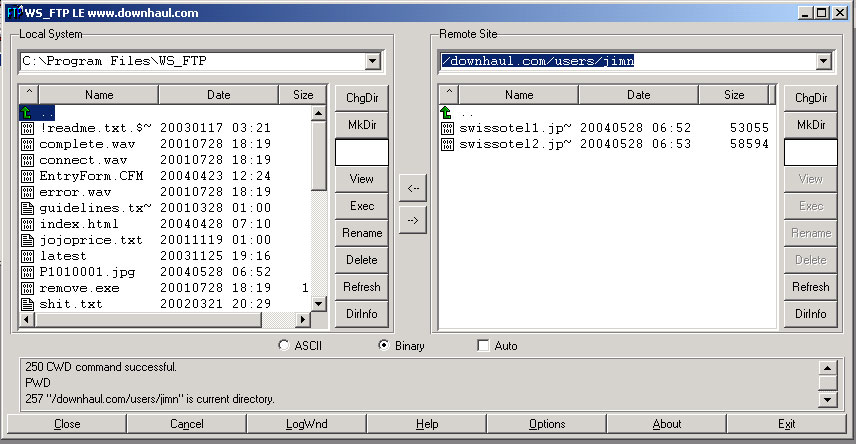The height and width of the screenshot is (444, 856).
Task: Sort remote files by Name column
Action: coord(519,94)
